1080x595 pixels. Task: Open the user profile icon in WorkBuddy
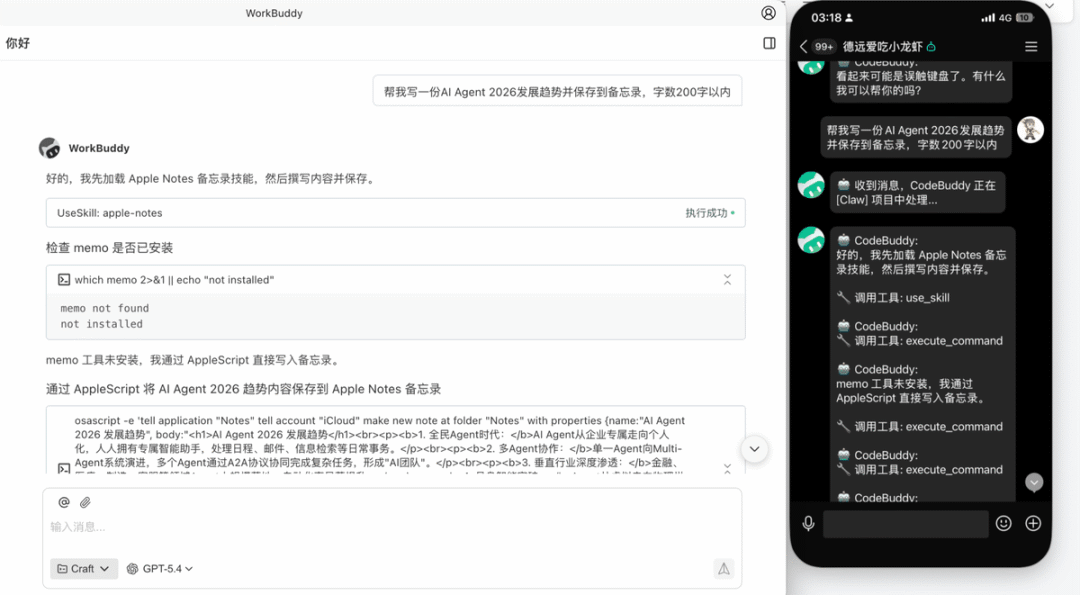[769, 13]
